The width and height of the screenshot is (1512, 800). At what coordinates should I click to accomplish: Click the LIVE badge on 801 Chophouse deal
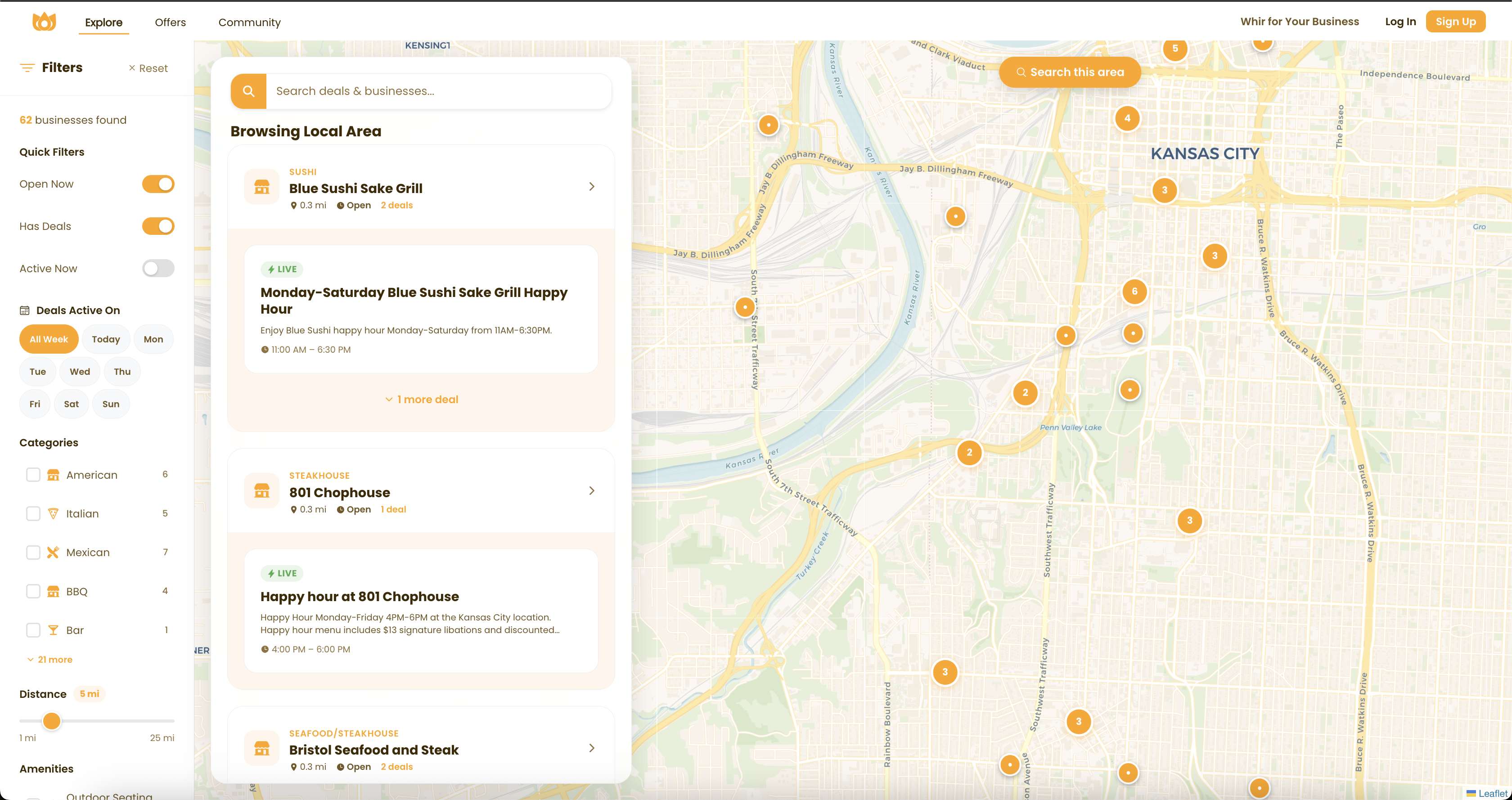282,573
